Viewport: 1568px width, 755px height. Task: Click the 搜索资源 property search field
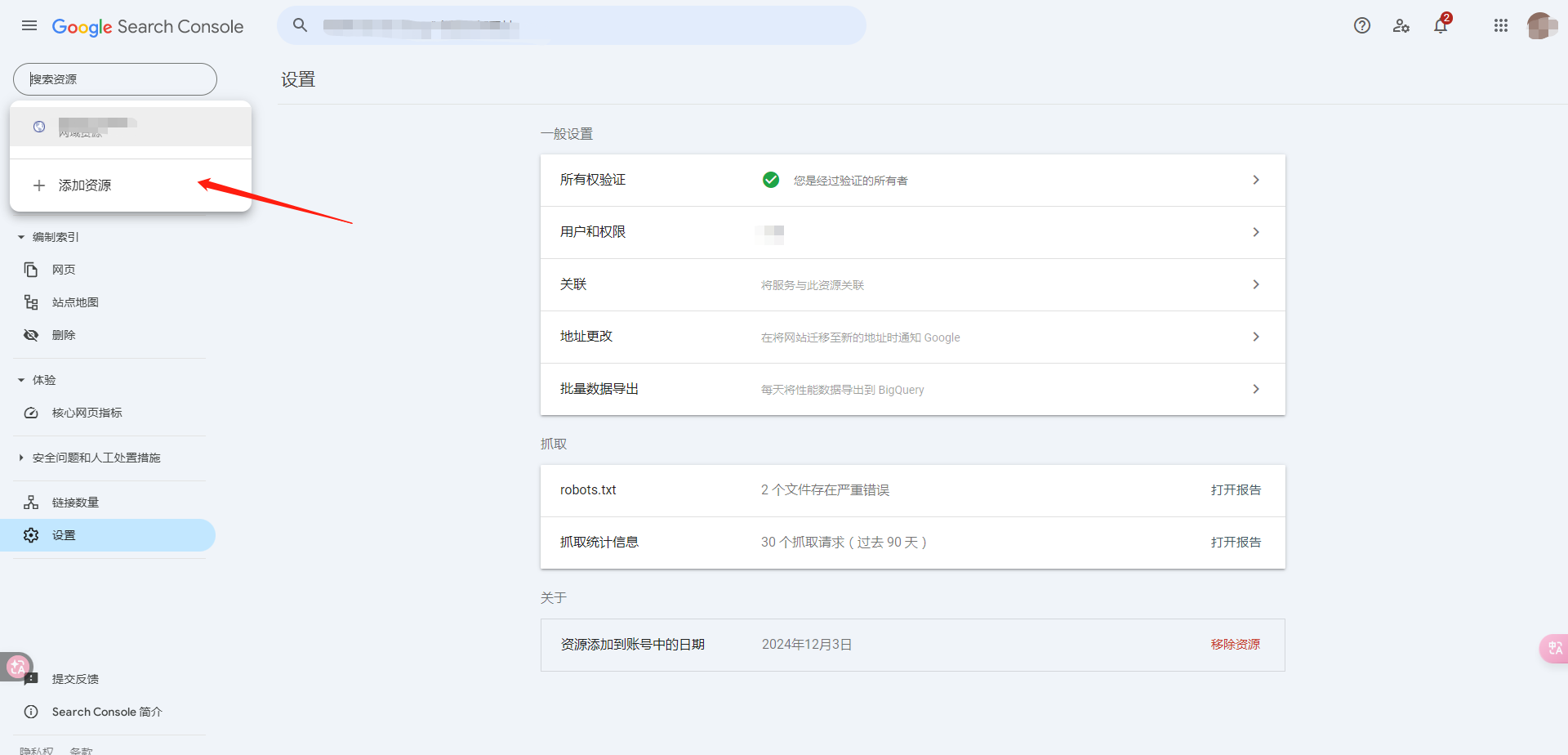[x=115, y=79]
